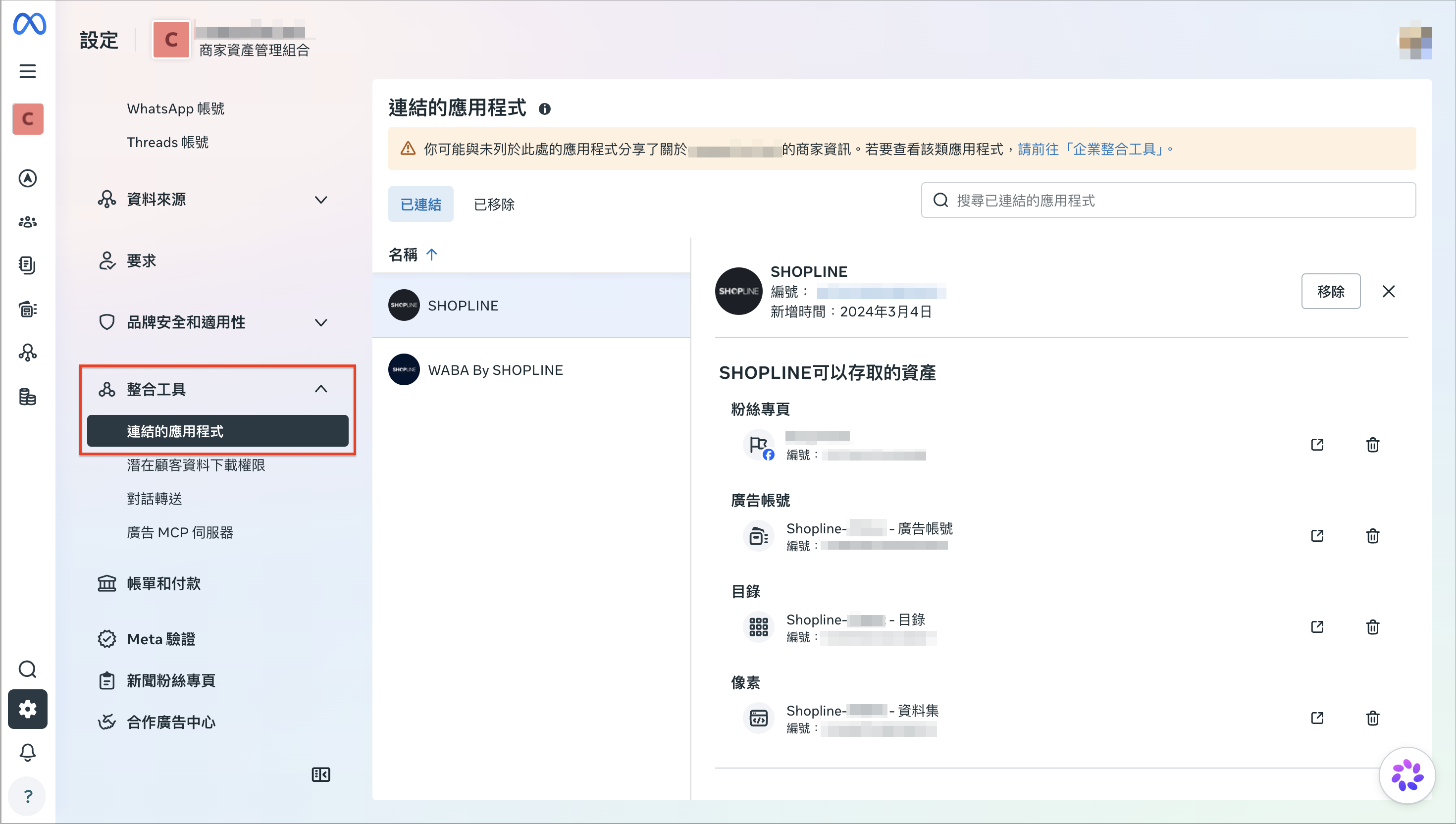The image size is (1456, 824).
Task: Open the 粉絲專頁 asset in new window
Action: pos(1317,444)
